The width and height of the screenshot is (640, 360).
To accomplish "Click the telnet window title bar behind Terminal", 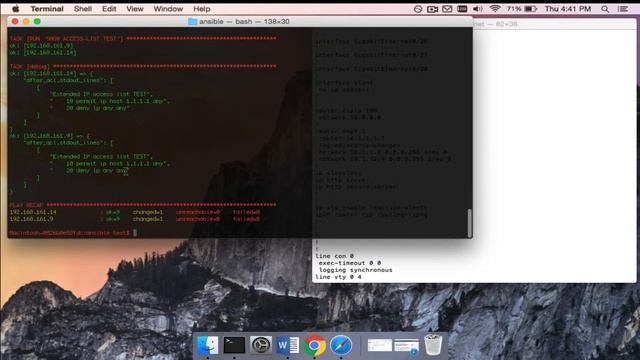I will click(554, 24).
